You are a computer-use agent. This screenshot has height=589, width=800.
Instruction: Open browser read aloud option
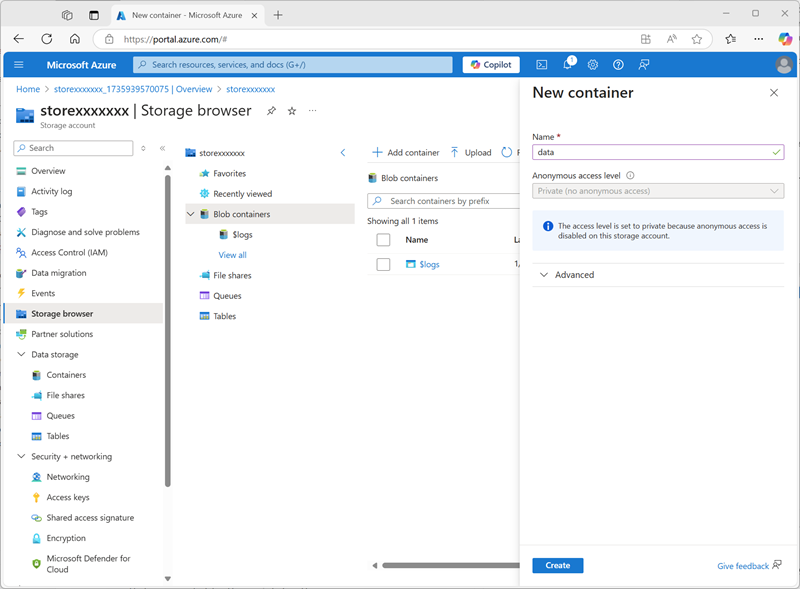click(x=671, y=39)
